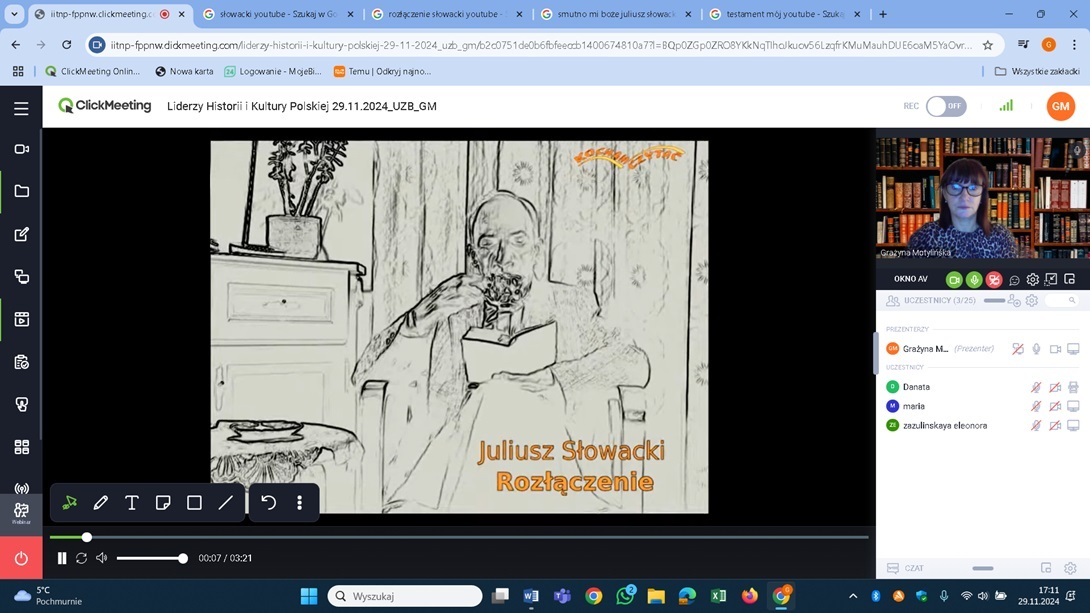Switch to 'rozłączenie słowacki youtube' tab

pos(448,14)
